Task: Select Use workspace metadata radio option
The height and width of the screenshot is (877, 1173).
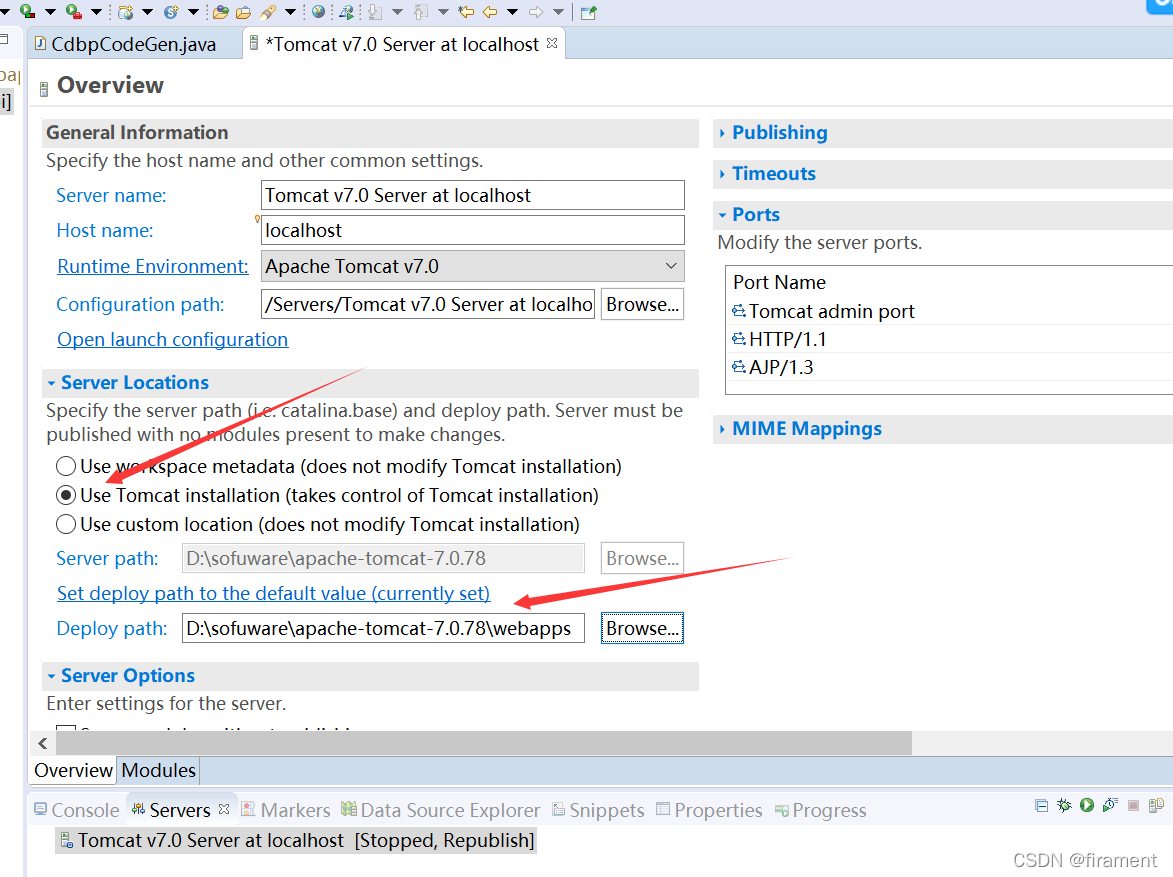Action: coord(66,466)
